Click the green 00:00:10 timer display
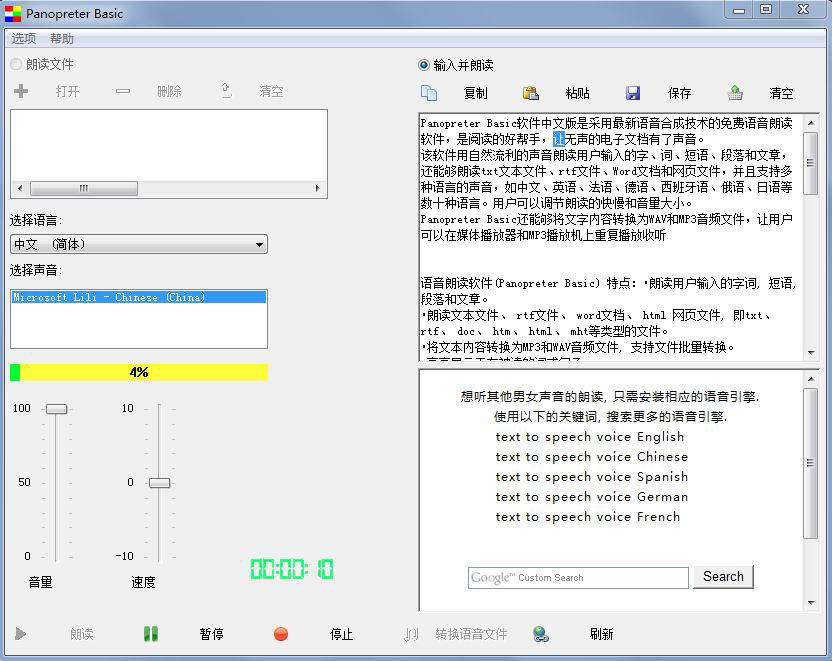832x661 pixels. pyautogui.click(x=292, y=569)
